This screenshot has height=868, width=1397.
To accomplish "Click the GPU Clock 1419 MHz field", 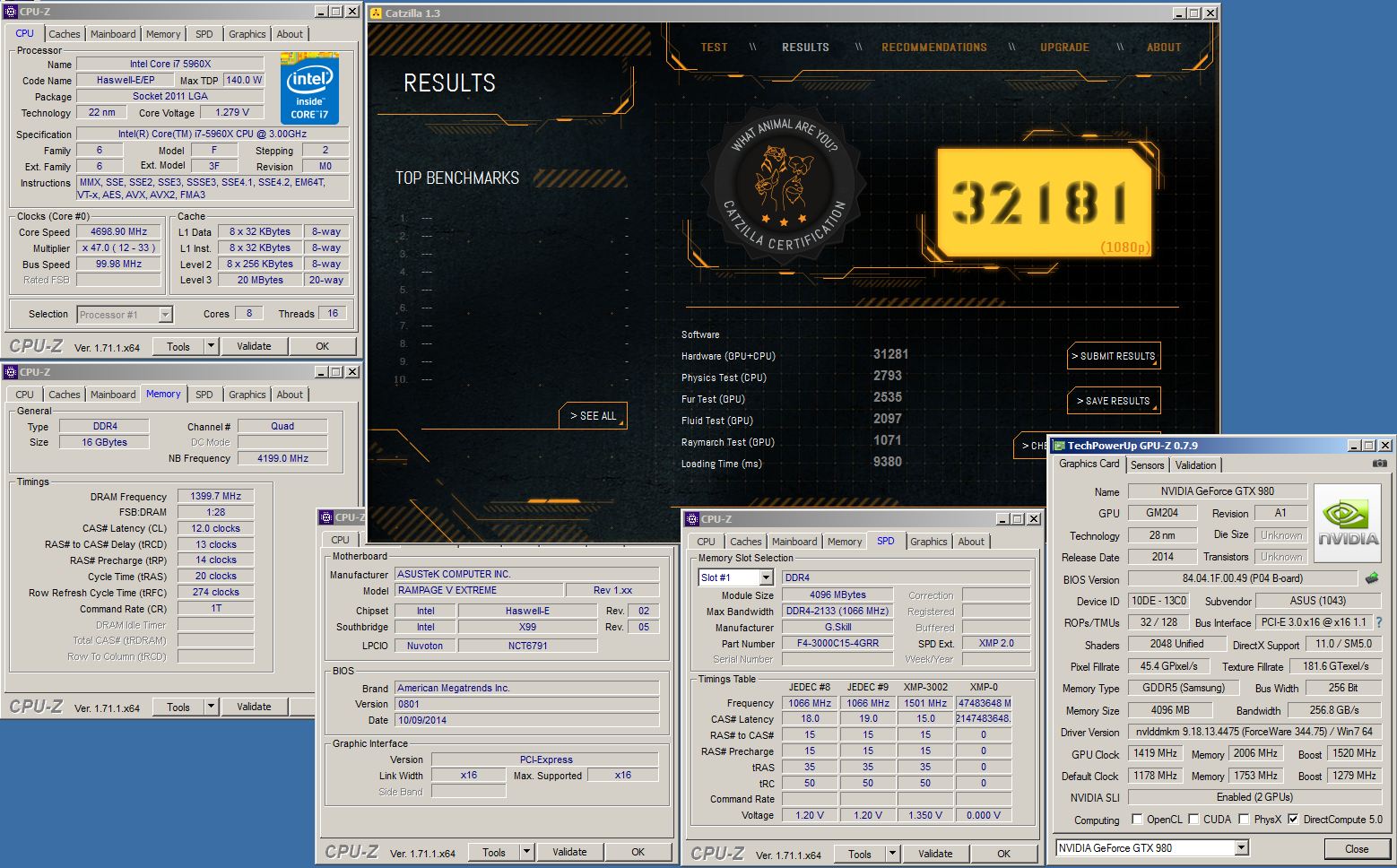I will (x=1155, y=754).
